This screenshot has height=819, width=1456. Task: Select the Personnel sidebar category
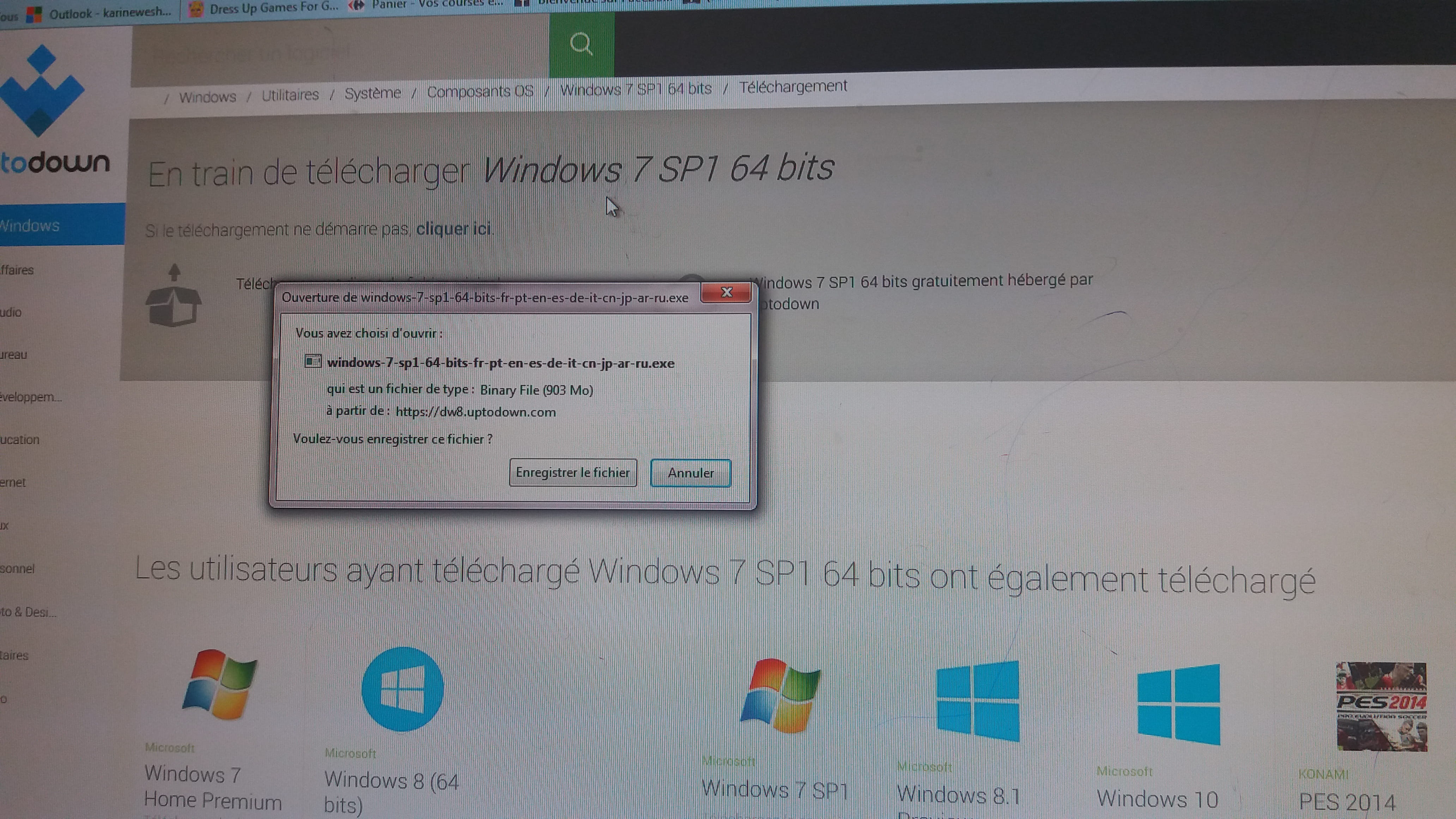tap(18, 569)
